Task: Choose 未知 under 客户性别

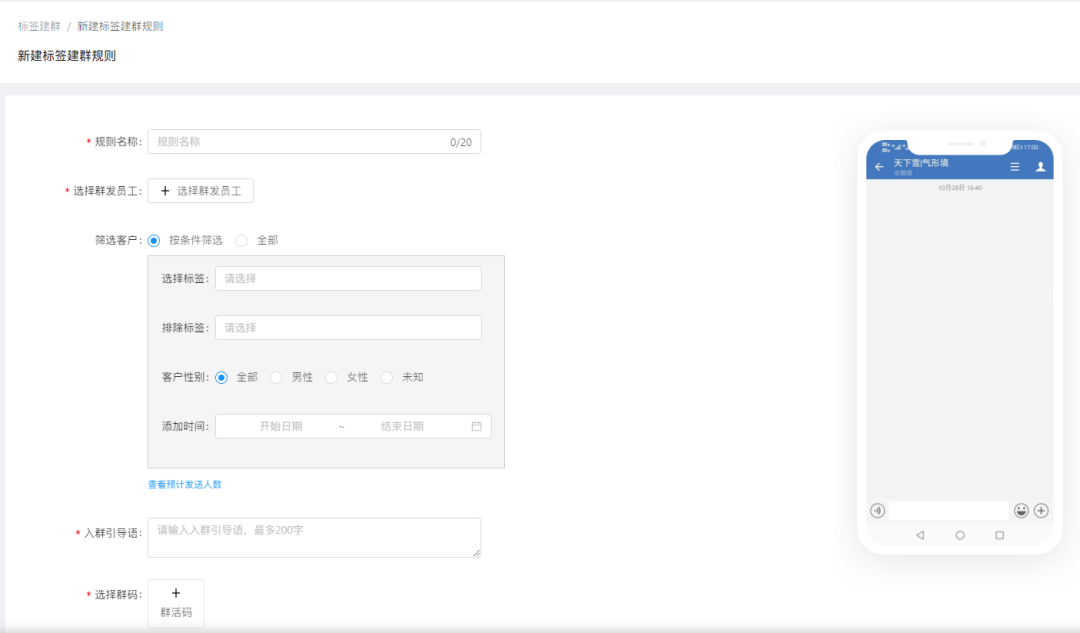Action: [387, 377]
